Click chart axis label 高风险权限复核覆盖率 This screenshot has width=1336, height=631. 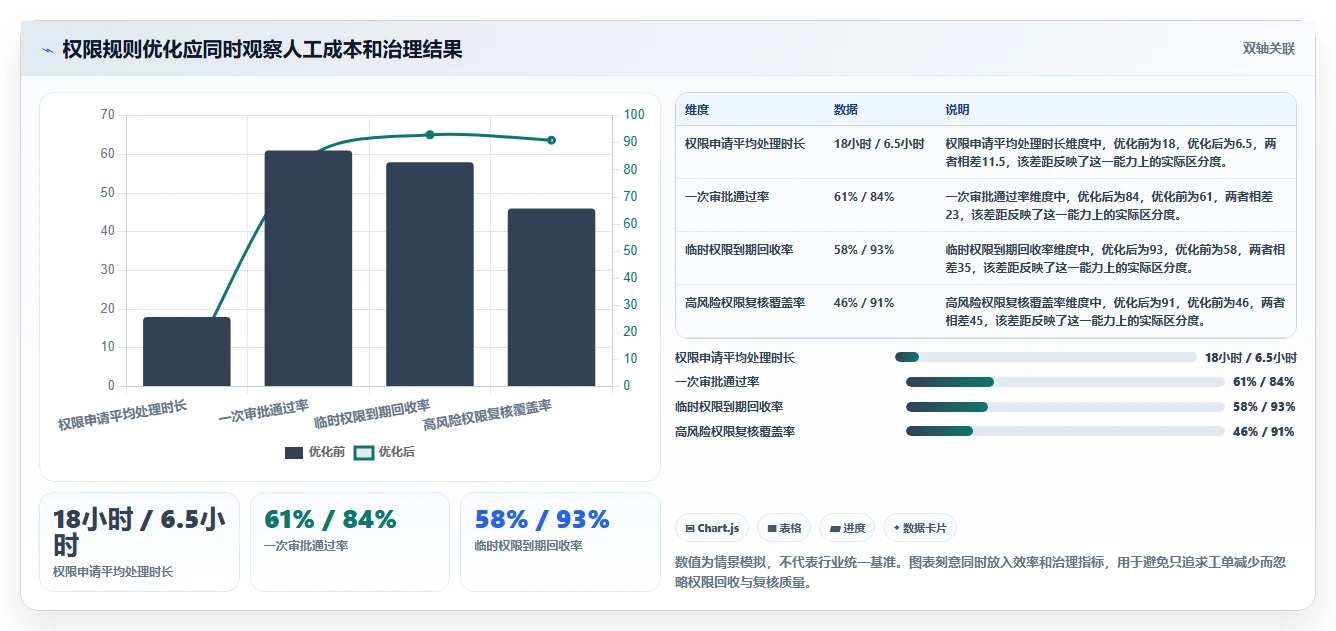(x=488, y=415)
